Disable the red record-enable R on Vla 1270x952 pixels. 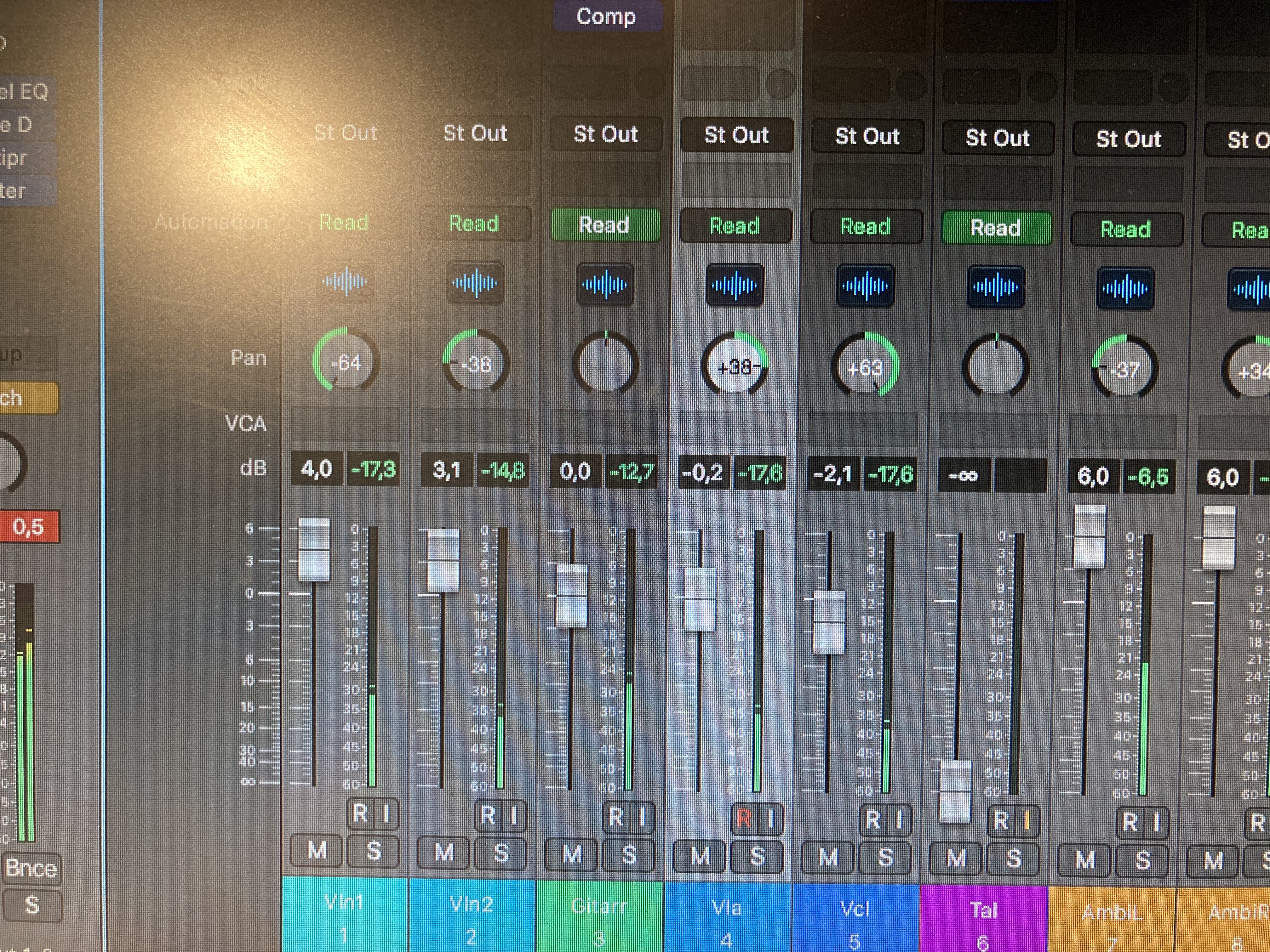coord(744,818)
